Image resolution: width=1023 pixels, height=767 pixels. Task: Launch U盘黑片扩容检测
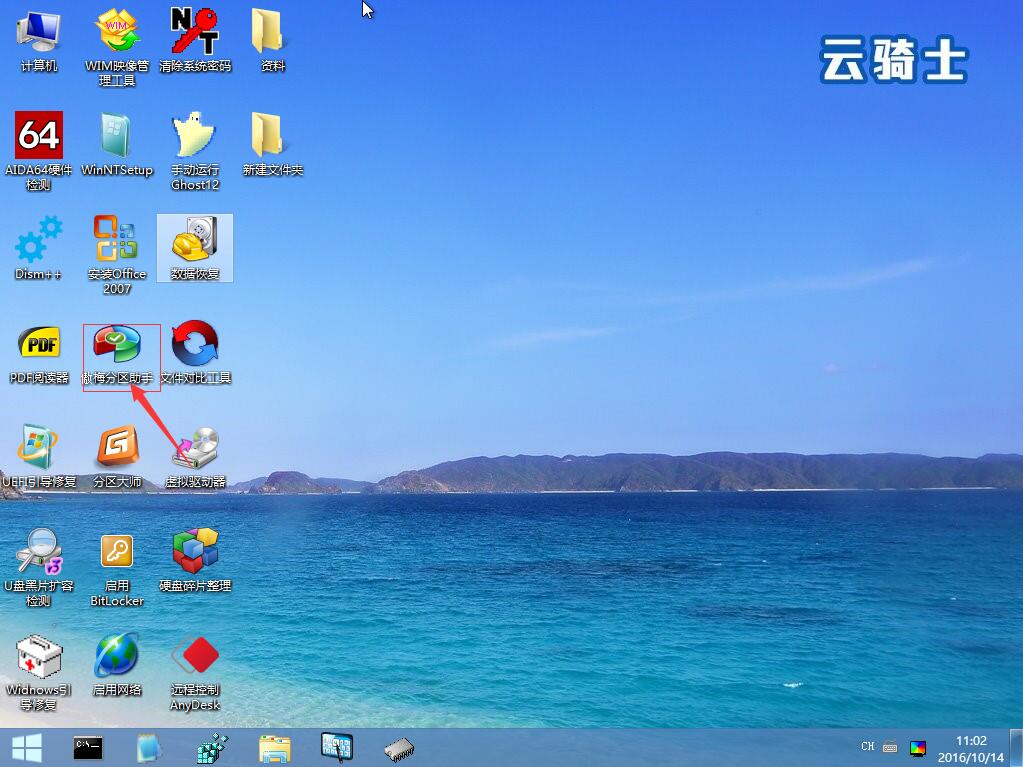(38, 568)
